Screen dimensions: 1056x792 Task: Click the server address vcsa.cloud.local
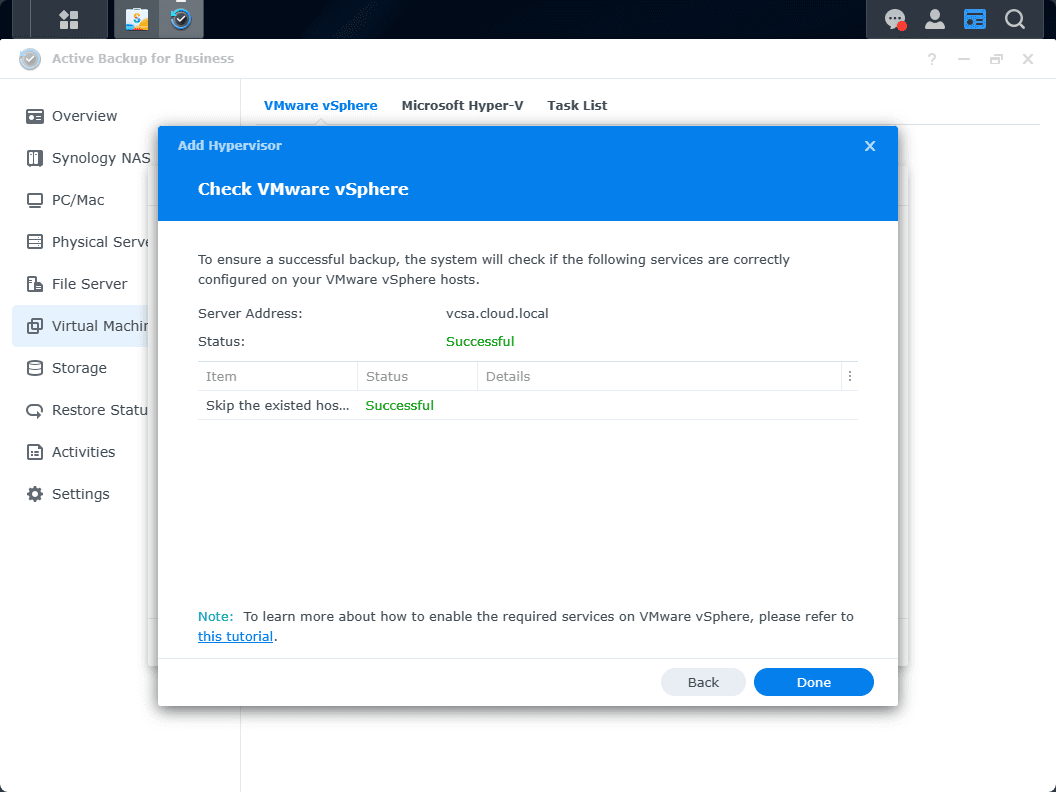point(497,314)
